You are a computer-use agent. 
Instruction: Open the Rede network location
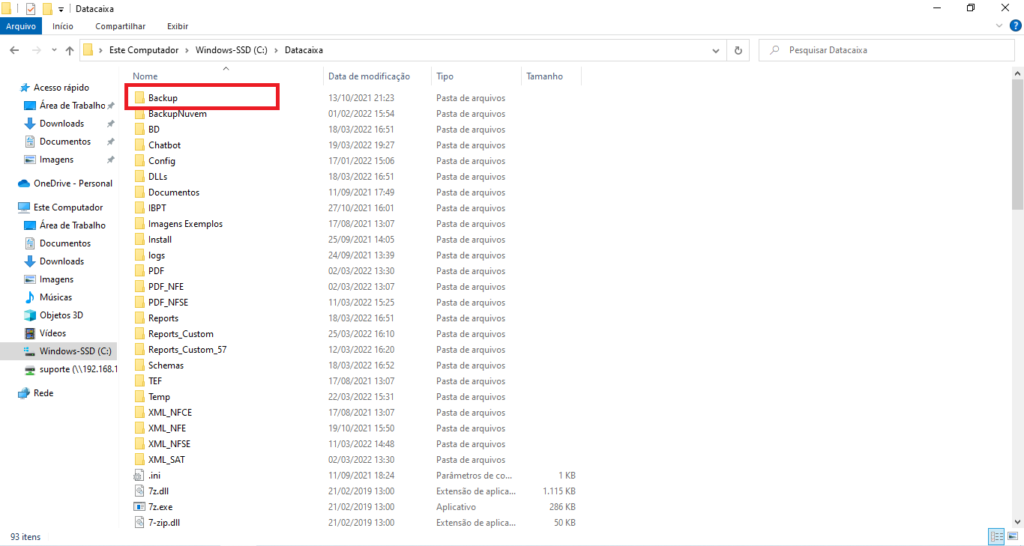(43, 393)
